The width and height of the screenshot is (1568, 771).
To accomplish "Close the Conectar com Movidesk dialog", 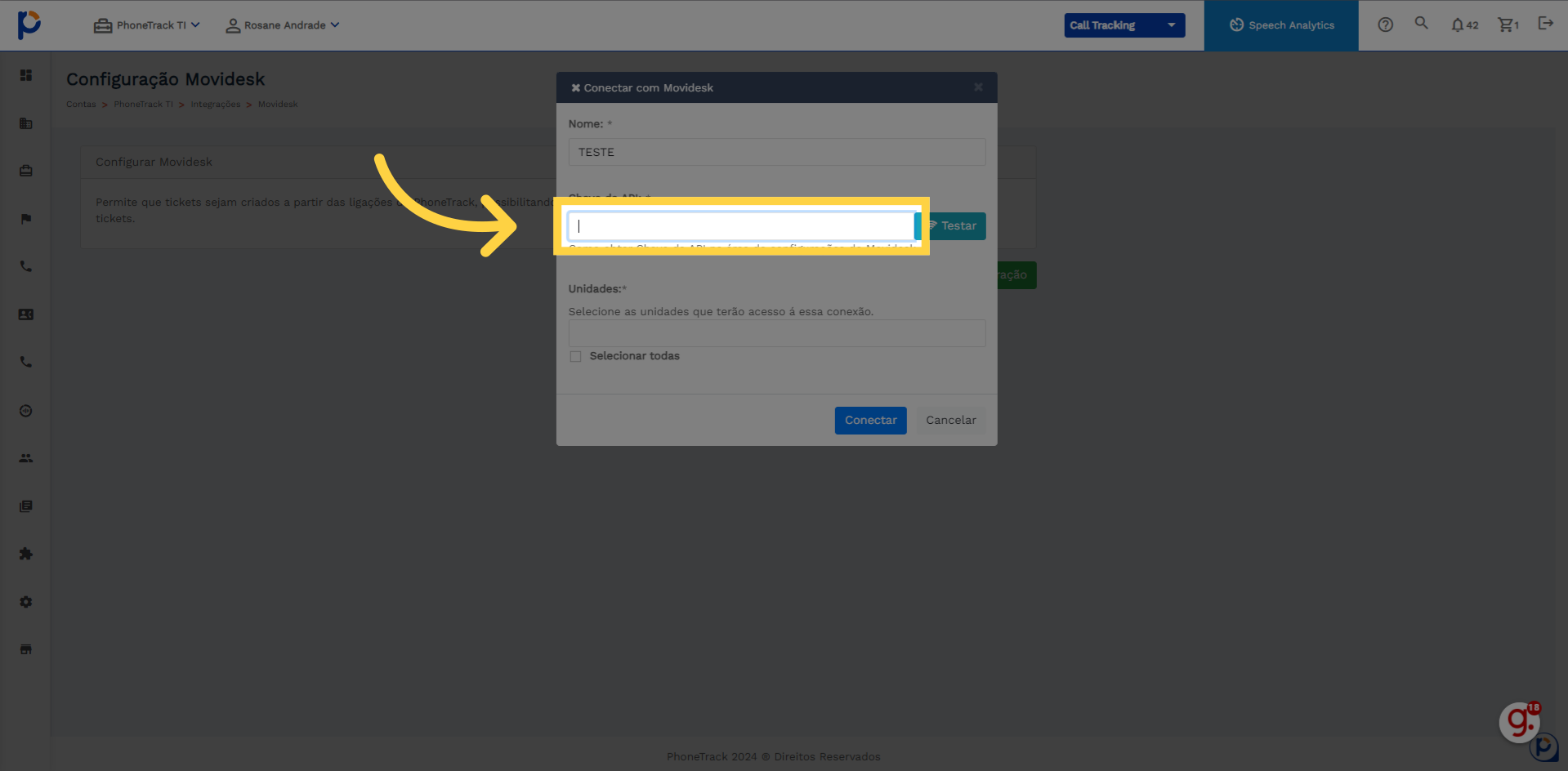I will tap(978, 87).
